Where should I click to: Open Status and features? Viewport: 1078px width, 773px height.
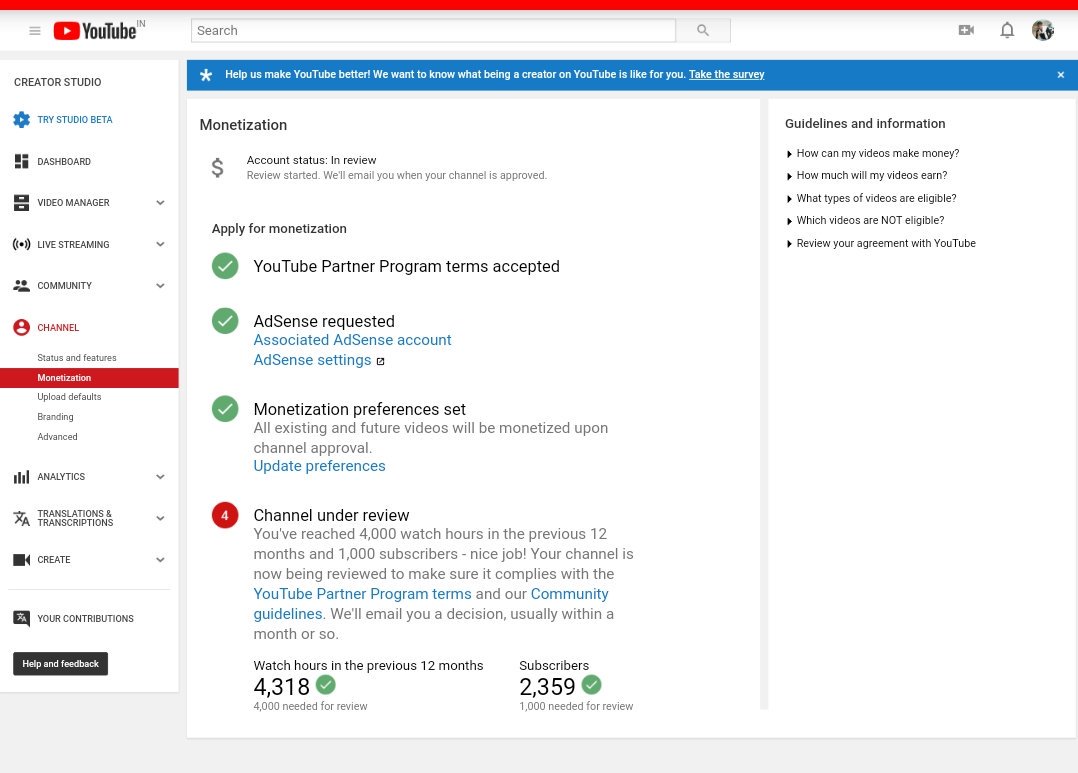coord(76,358)
